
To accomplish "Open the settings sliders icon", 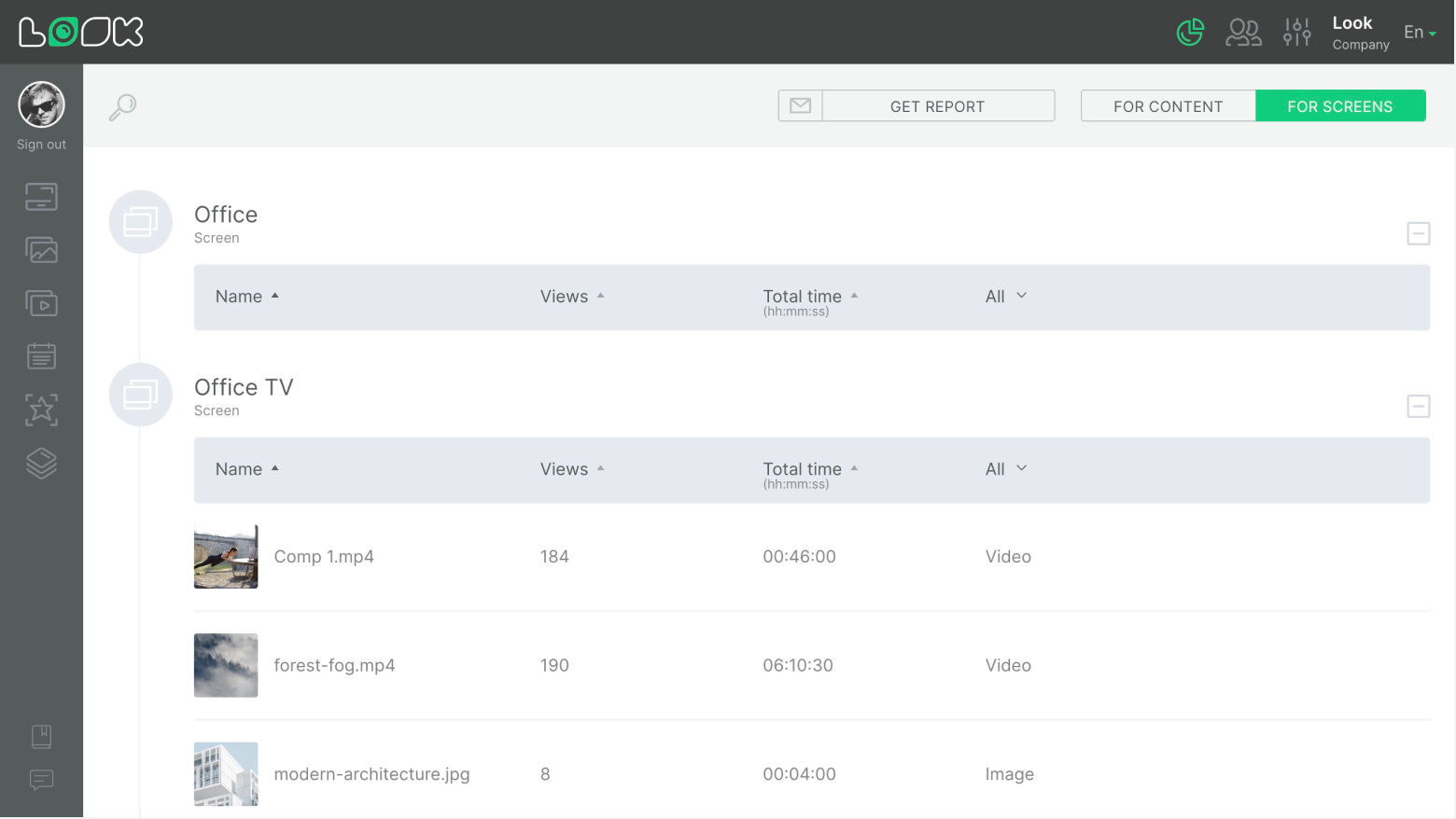I will [1296, 33].
